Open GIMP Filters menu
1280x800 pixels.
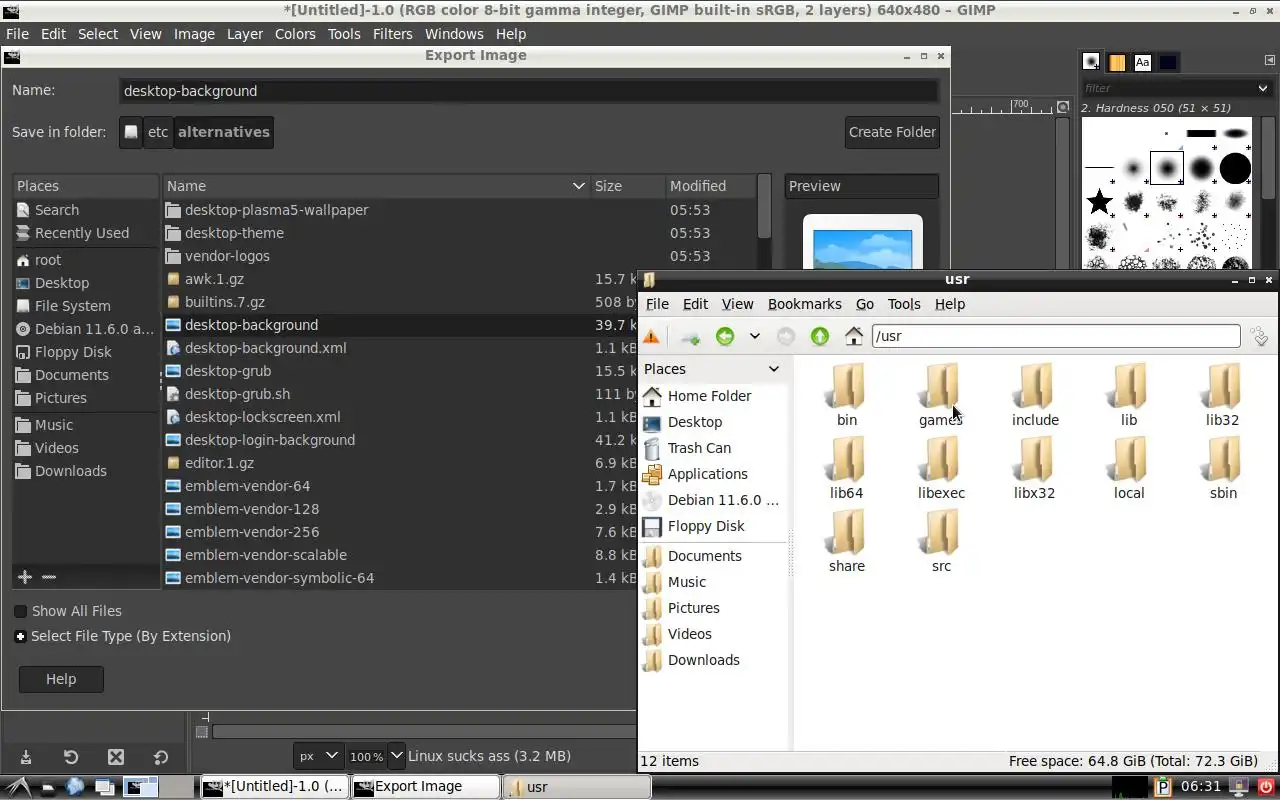point(392,33)
